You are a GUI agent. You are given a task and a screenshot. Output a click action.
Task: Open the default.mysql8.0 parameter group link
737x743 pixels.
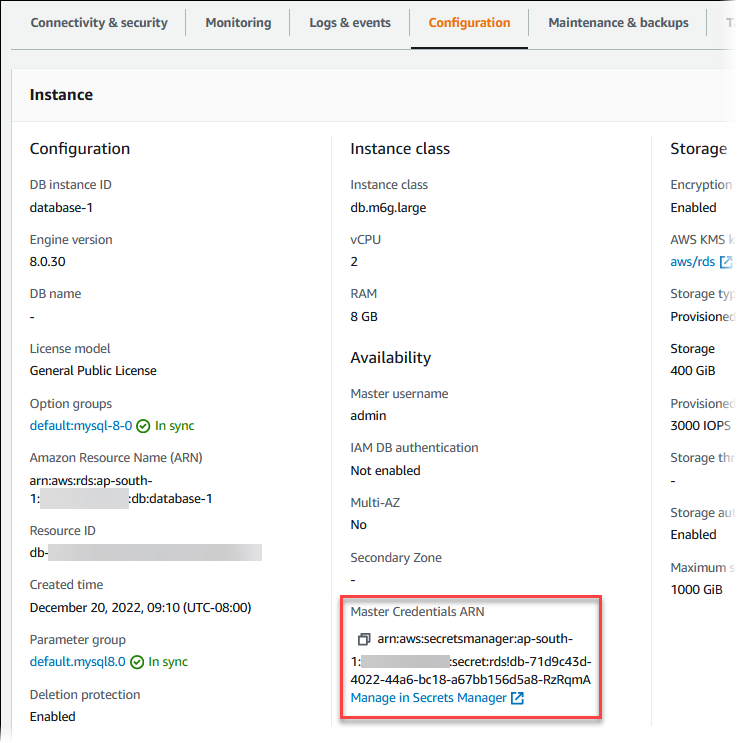pos(77,662)
